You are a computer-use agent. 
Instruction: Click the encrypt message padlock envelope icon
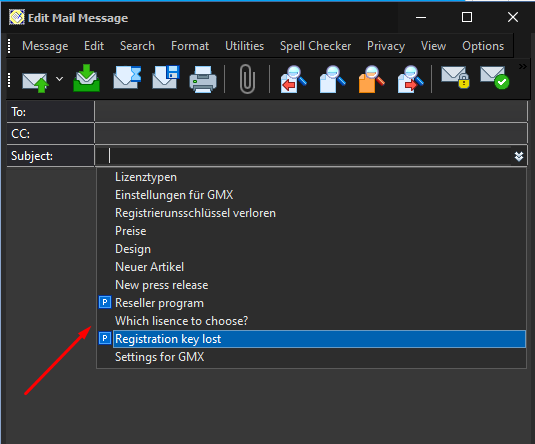click(x=456, y=77)
